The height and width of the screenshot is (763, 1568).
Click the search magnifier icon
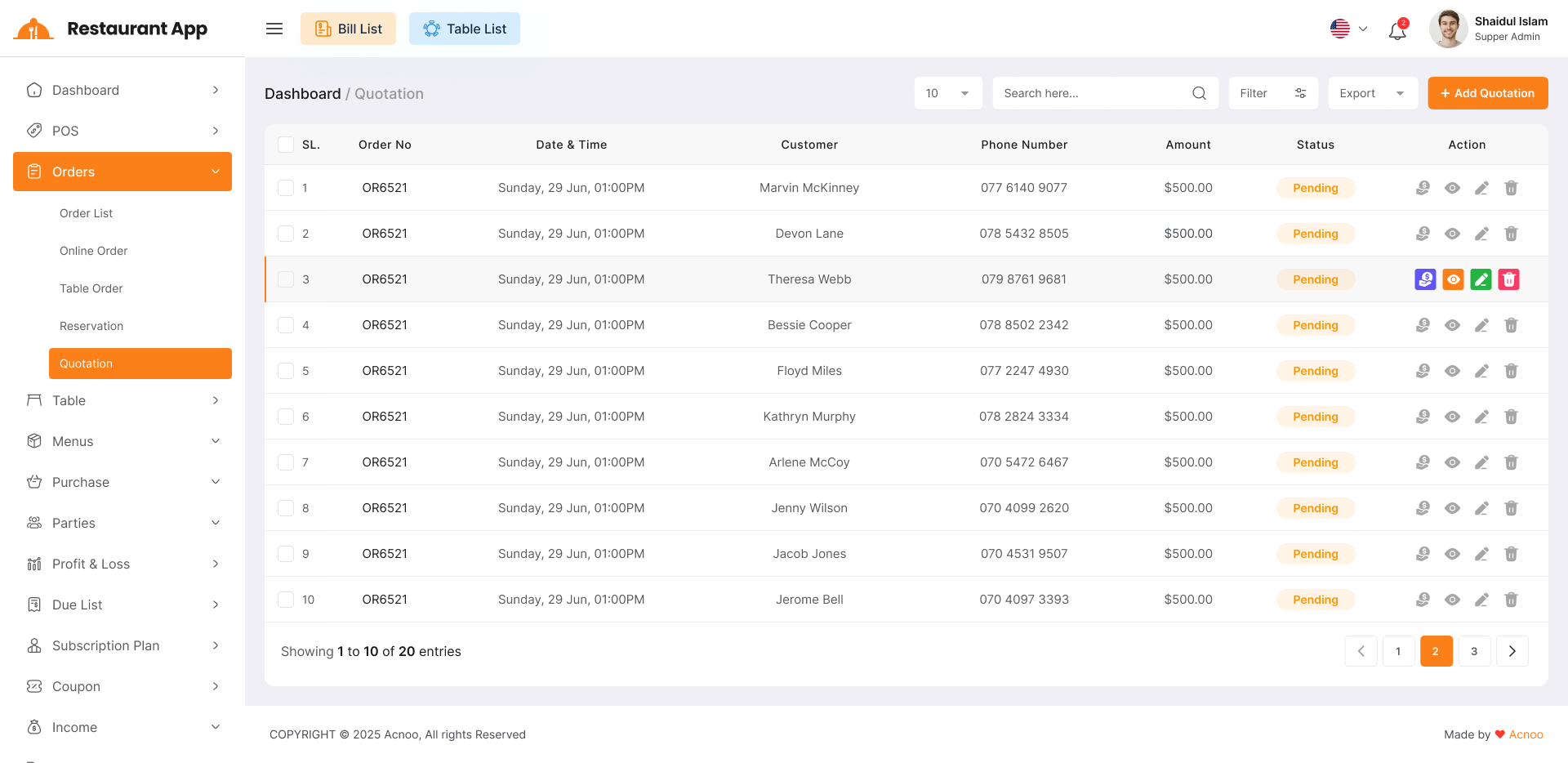[x=1199, y=93]
